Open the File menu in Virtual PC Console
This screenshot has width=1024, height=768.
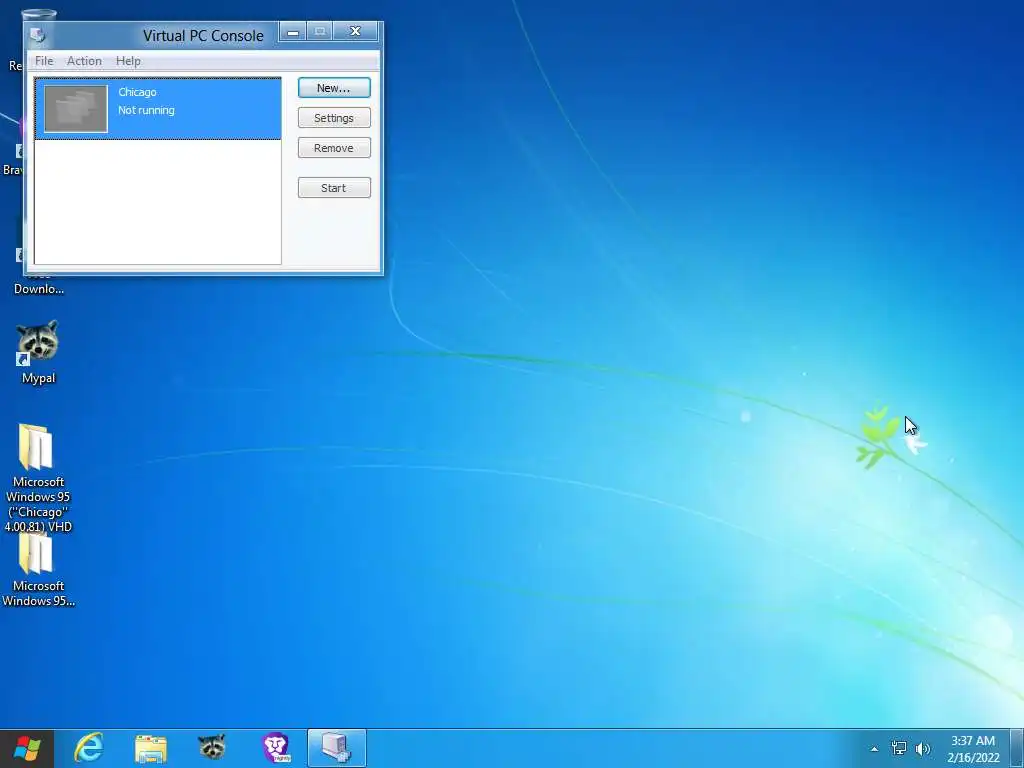point(44,61)
